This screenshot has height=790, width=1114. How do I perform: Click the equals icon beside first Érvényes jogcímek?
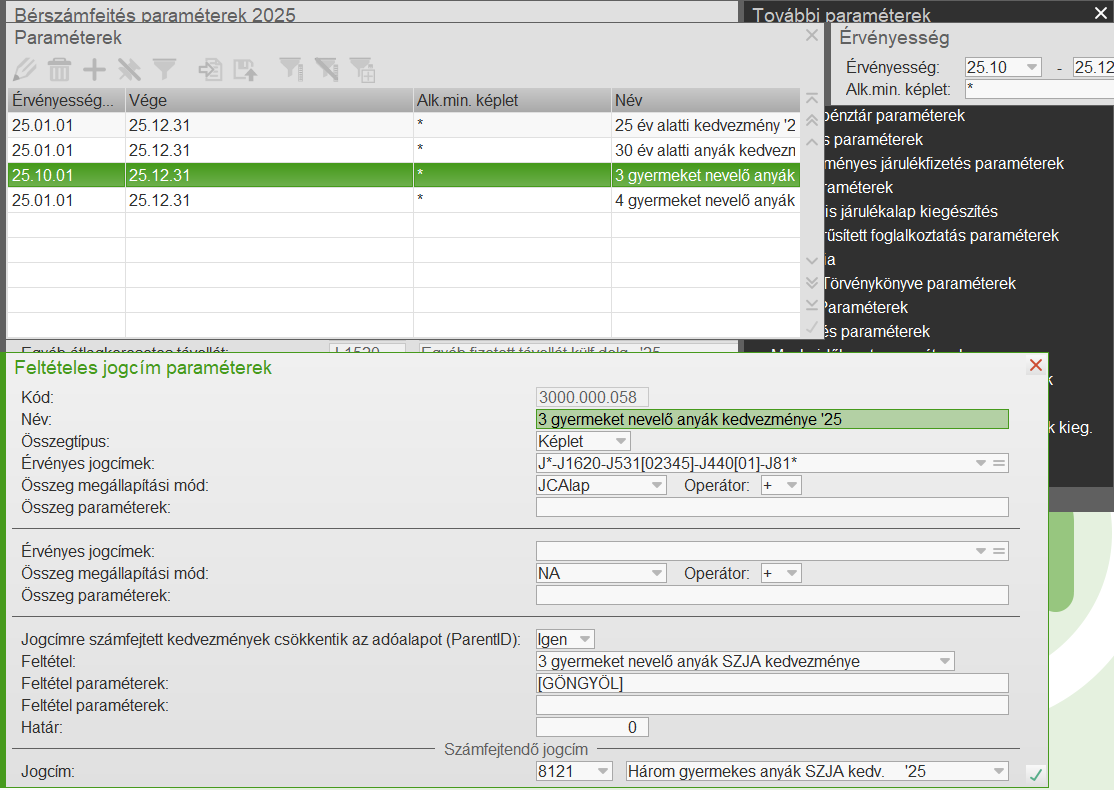pos(1000,463)
